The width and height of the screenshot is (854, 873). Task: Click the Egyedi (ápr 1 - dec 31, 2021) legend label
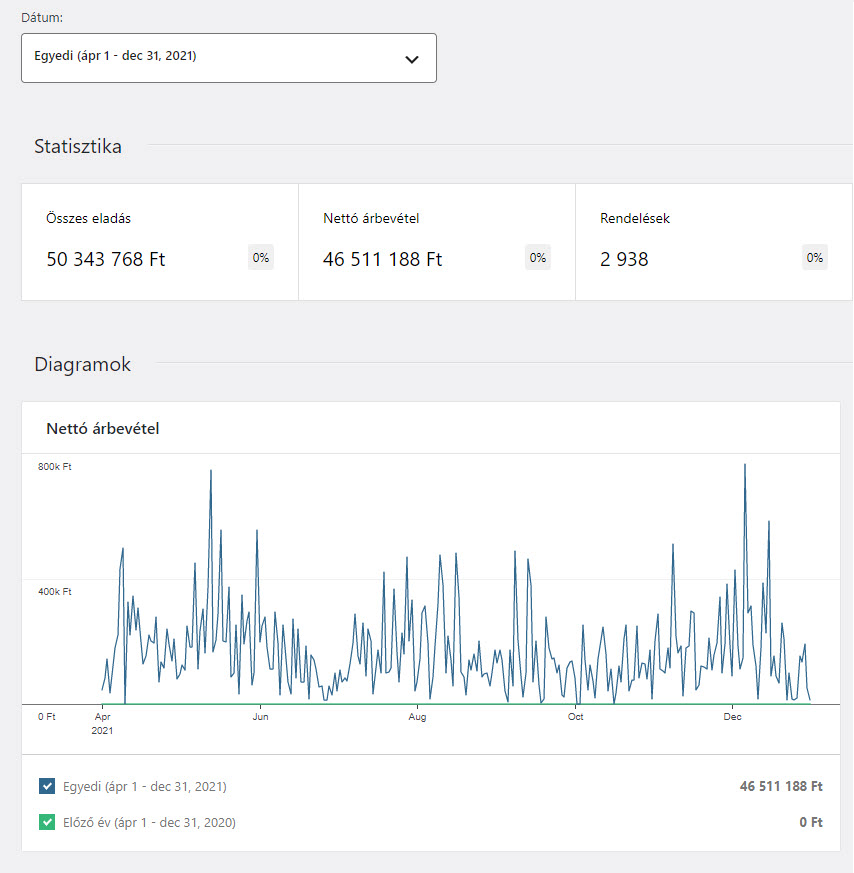pos(144,787)
